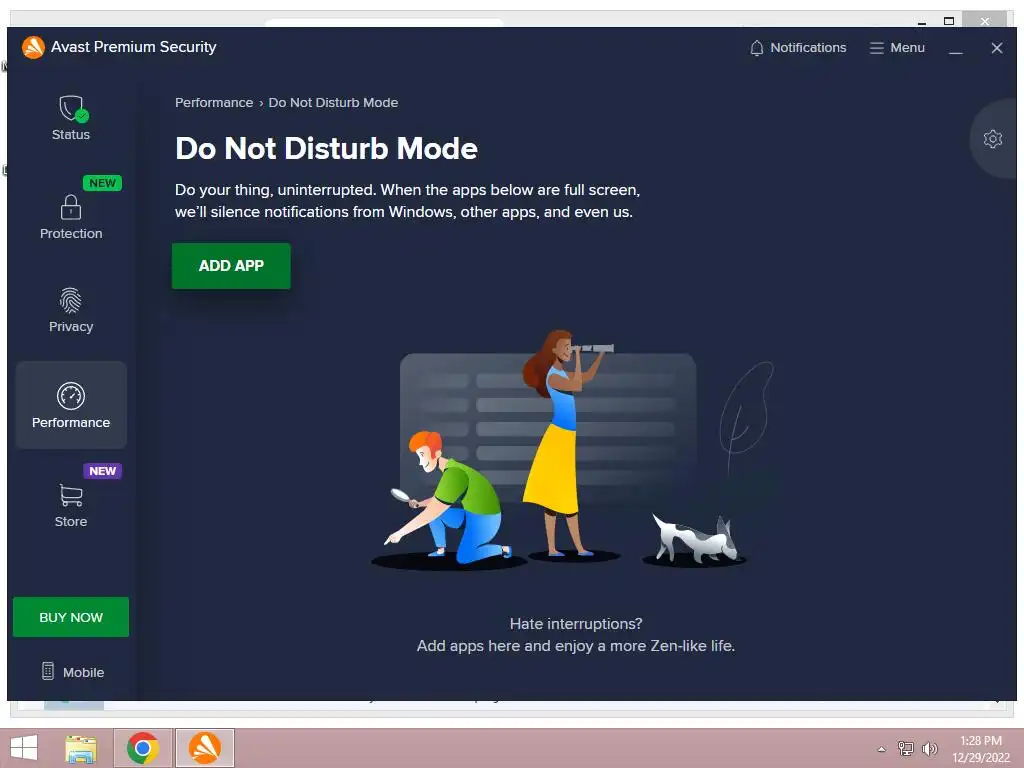Open network tray icon
This screenshot has width=1024, height=768.
click(x=905, y=748)
